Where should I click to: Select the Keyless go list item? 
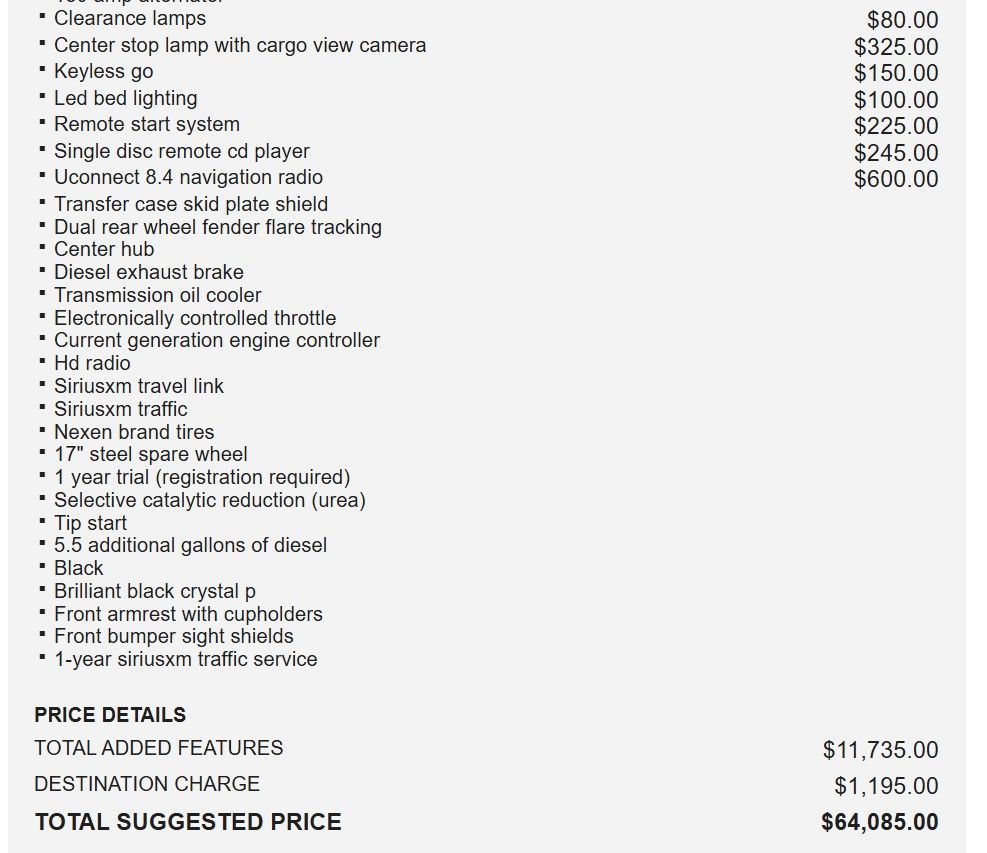(103, 72)
